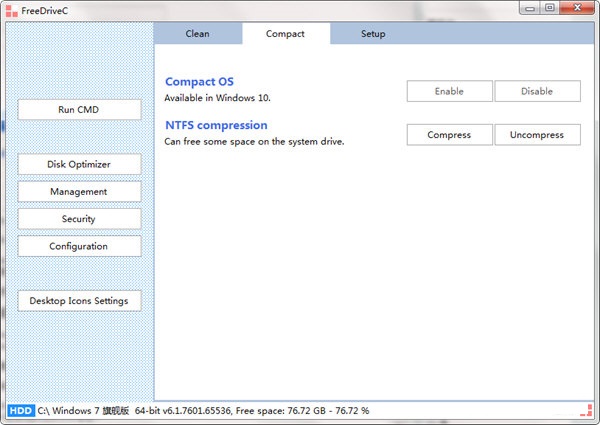Click the free space status text
The height and width of the screenshot is (425, 600).
(x=302, y=411)
